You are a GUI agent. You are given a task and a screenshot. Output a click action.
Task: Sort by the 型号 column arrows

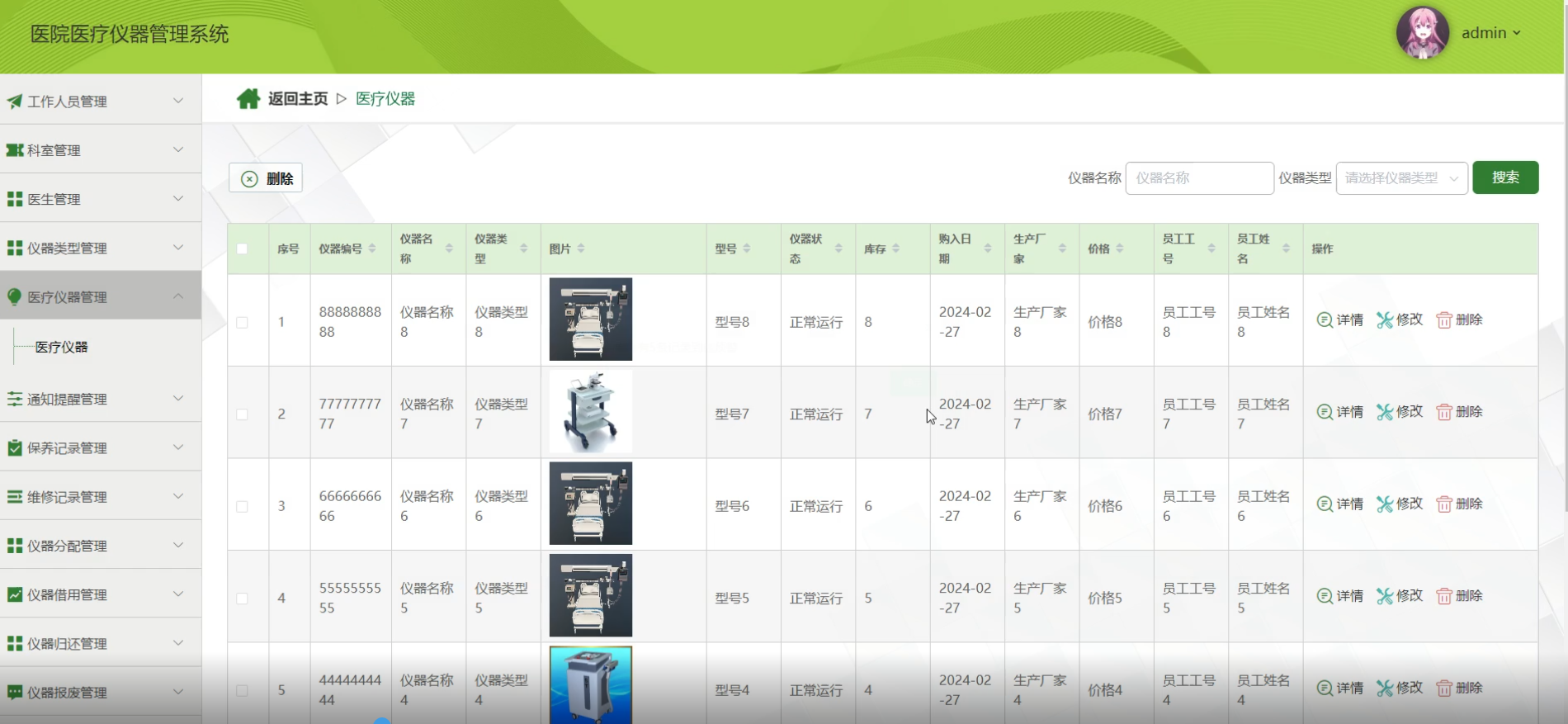pos(747,248)
